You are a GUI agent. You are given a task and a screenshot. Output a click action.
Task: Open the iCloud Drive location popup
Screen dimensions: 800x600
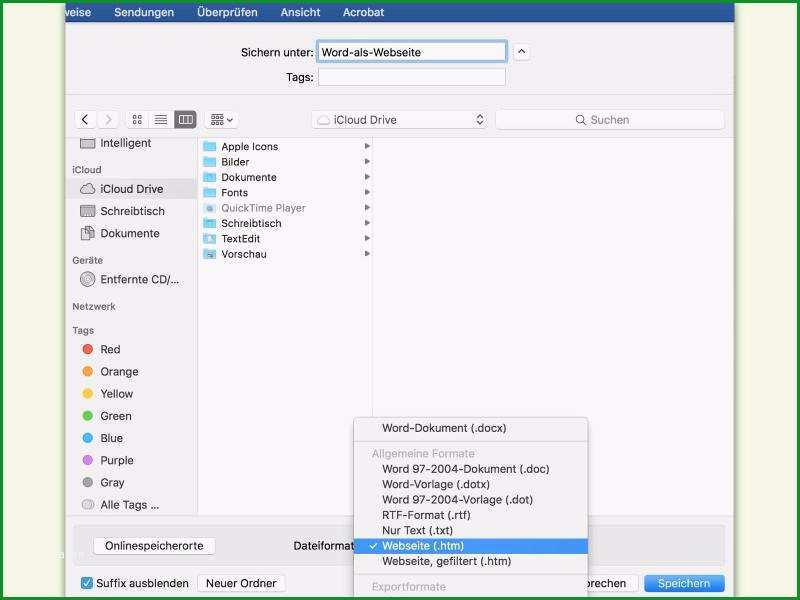399,120
